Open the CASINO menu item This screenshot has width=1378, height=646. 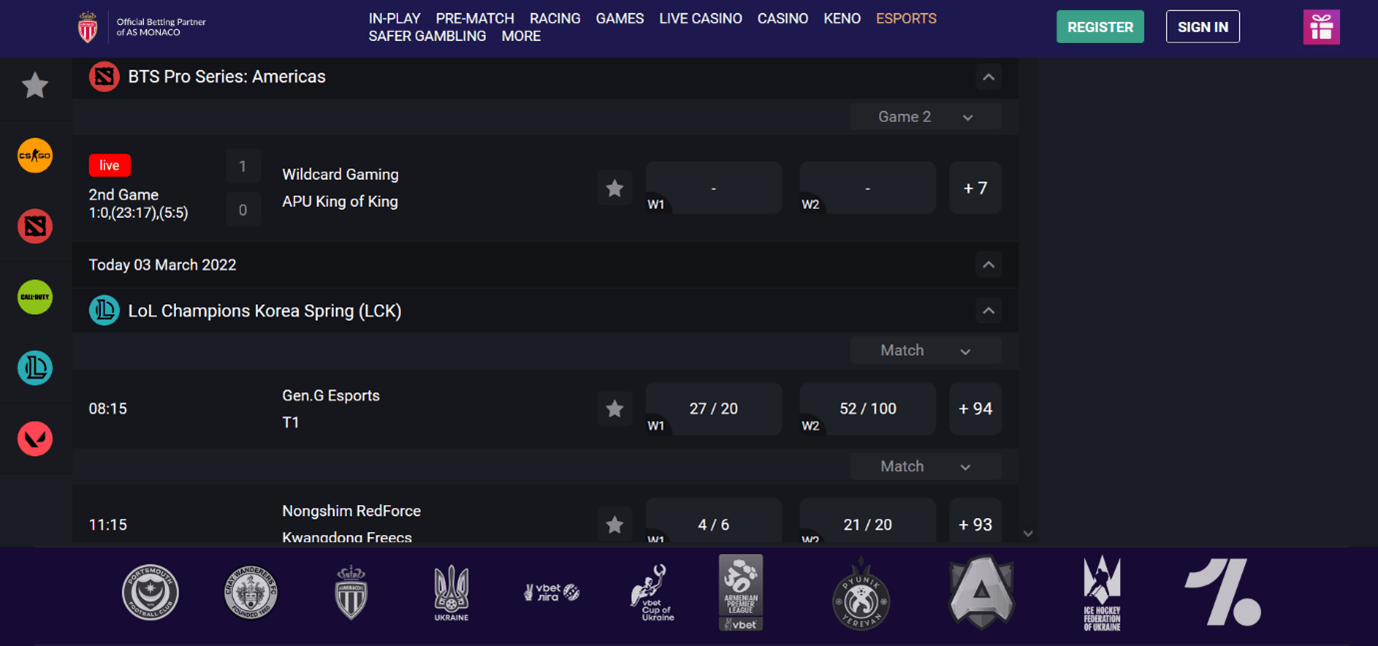[783, 19]
